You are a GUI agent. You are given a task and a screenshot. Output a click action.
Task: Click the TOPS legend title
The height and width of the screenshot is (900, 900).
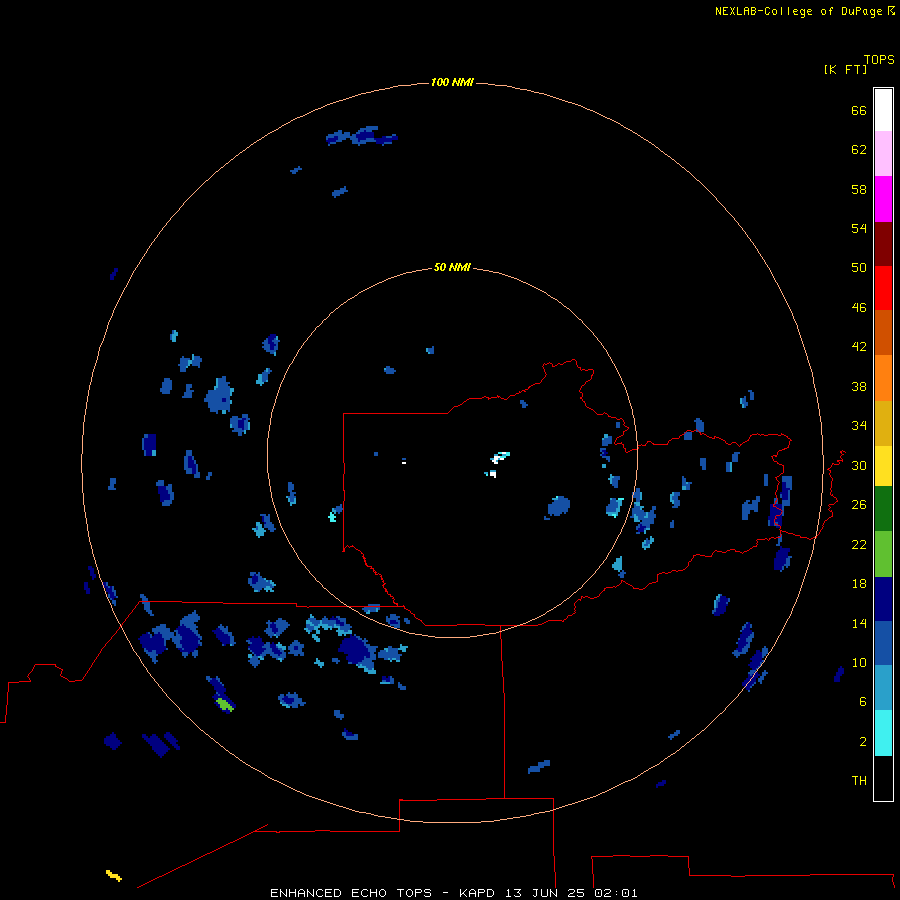879,59
